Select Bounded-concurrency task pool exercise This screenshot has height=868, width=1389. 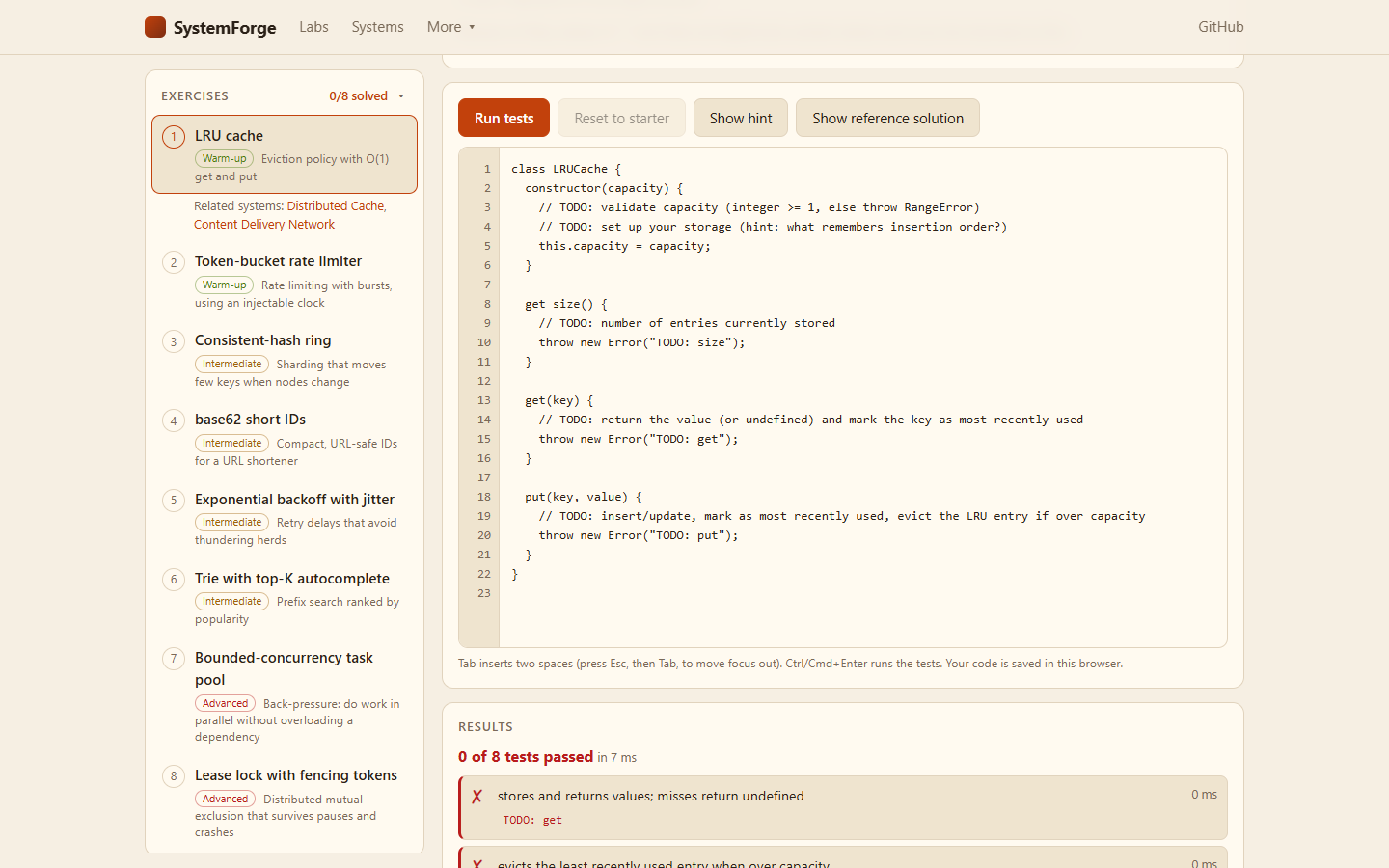click(285, 695)
